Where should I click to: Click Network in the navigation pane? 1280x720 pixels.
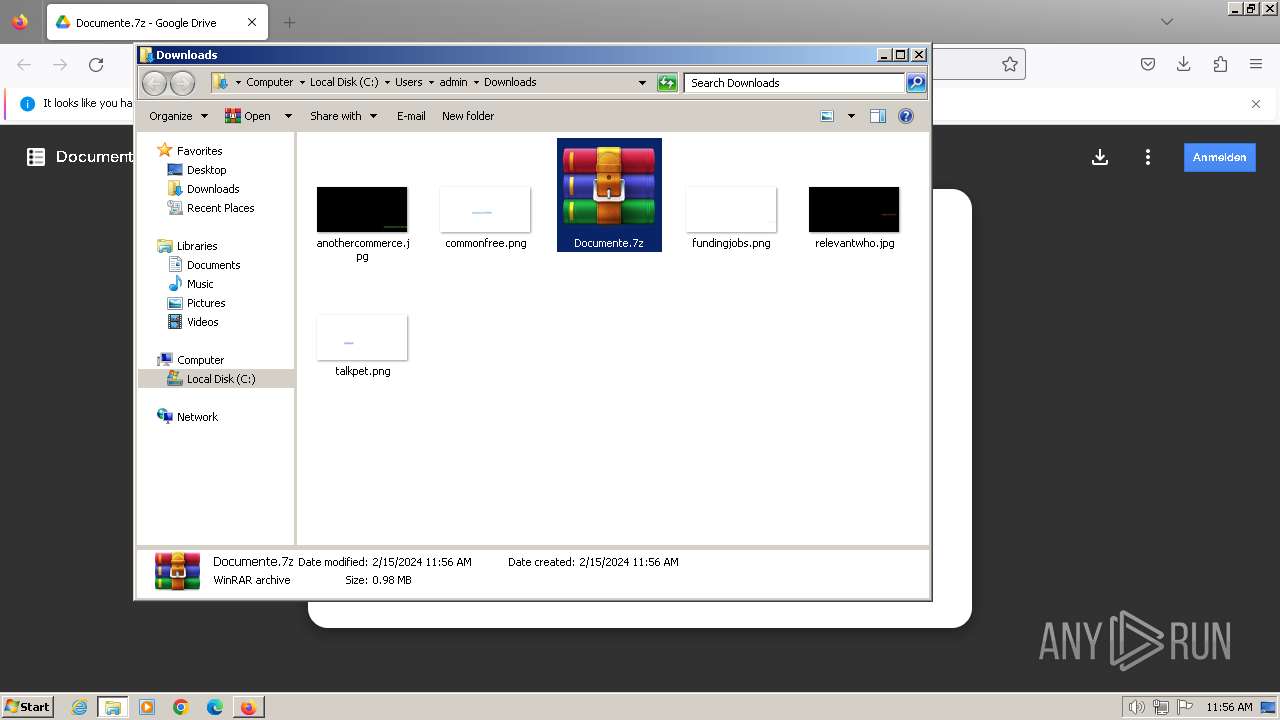(197, 417)
